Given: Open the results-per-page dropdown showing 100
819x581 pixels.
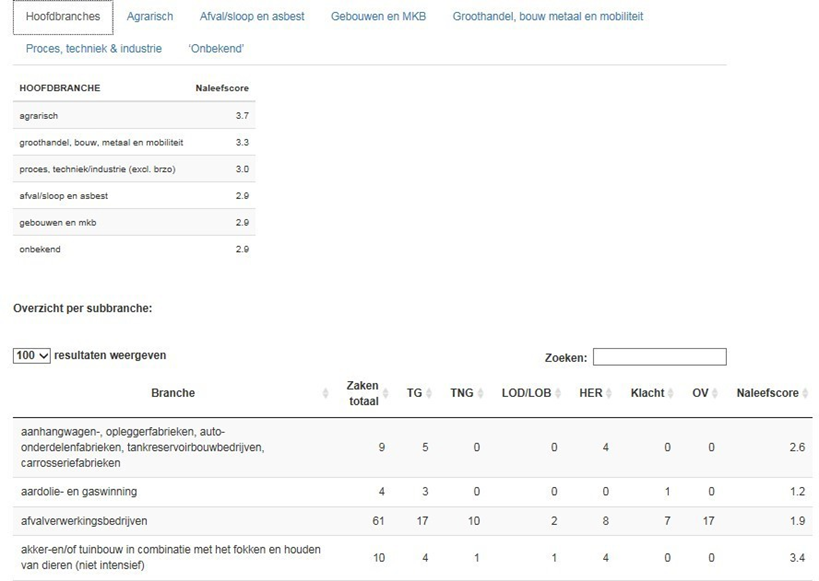Looking at the screenshot, I should coord(32,356).
